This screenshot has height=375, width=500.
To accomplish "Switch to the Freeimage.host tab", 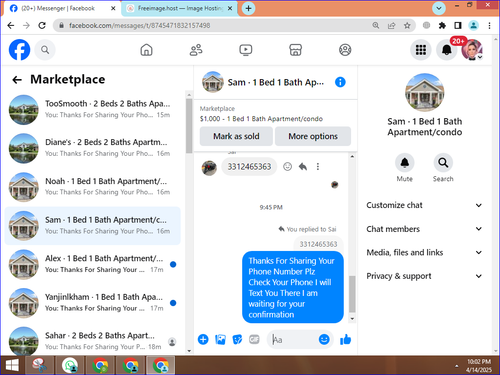I will coord(179,8).
